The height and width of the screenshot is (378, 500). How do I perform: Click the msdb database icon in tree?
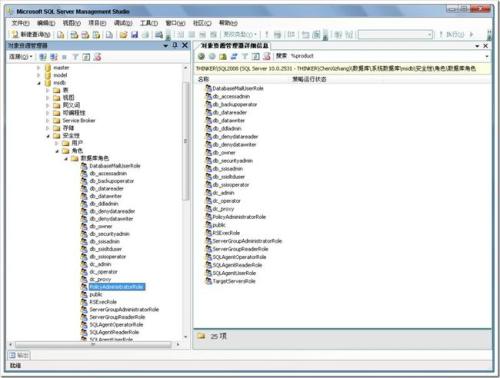click(x=48, y=82)
